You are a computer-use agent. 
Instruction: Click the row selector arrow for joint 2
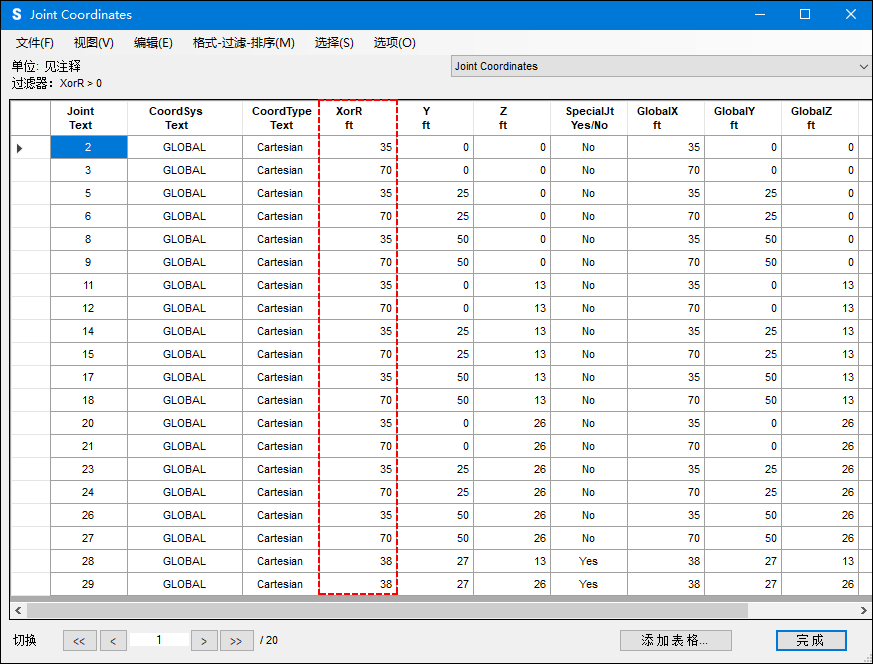pyautogui.click(x=20, y=148)
